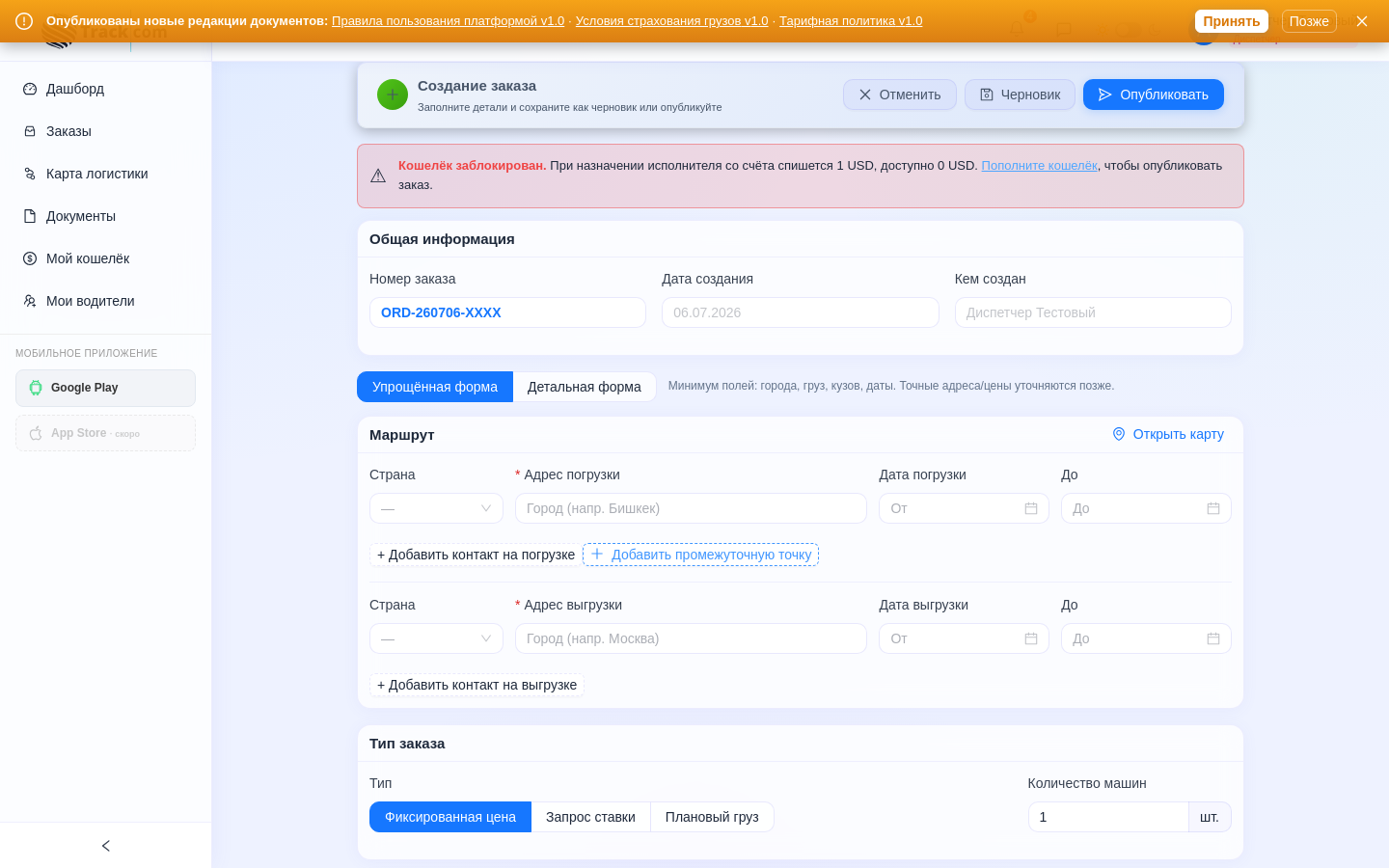Click the green plus icon near Создание заказа

[393, 95]
